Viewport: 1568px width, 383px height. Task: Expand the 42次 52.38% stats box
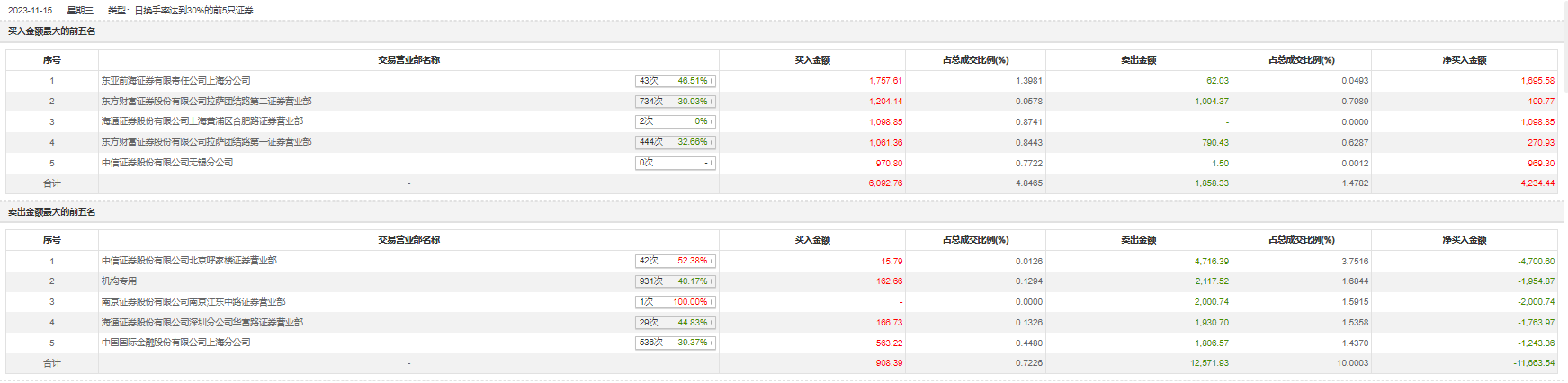pos(675,261)
